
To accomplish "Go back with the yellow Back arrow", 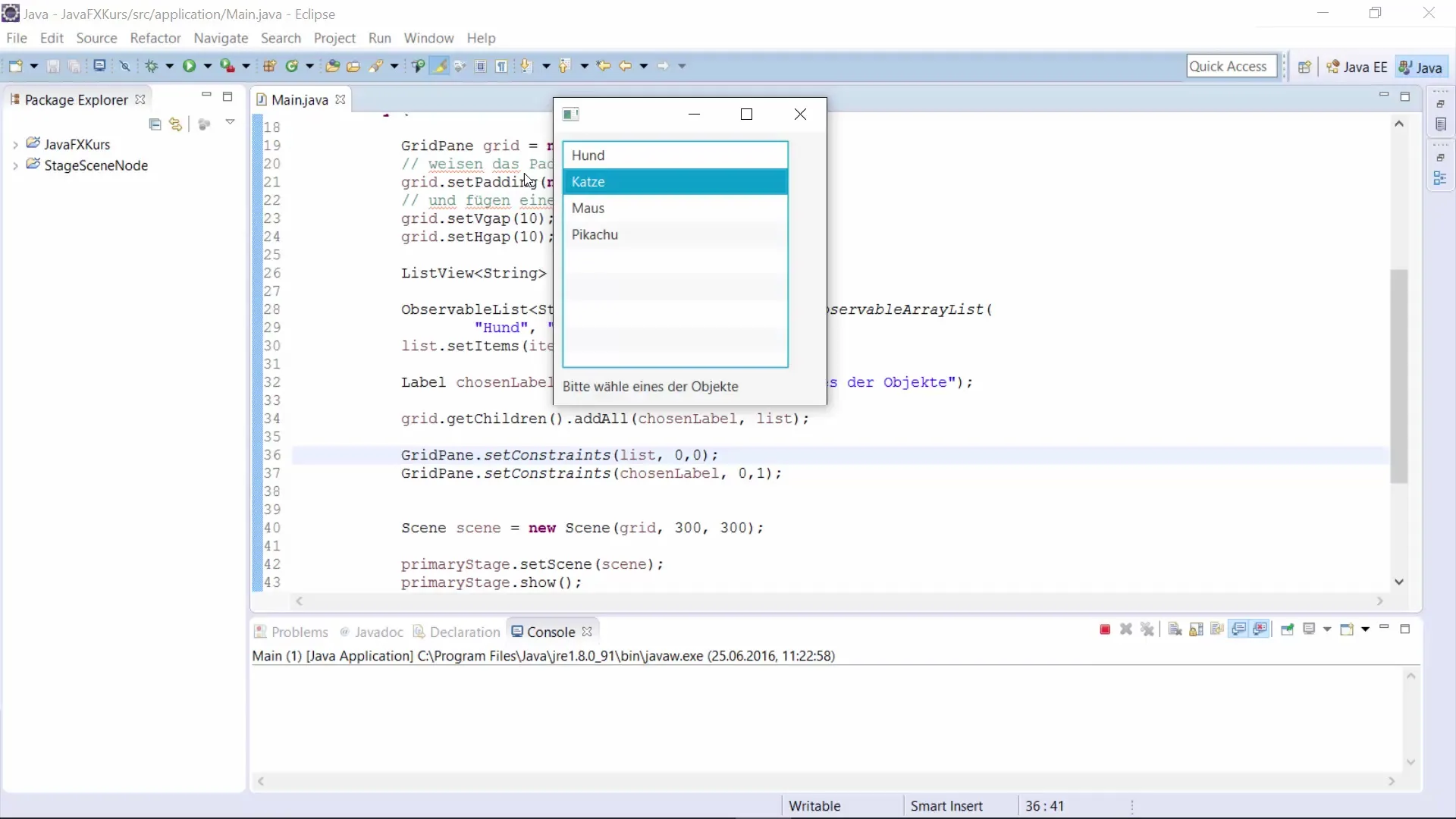I will tap(625, 66).
